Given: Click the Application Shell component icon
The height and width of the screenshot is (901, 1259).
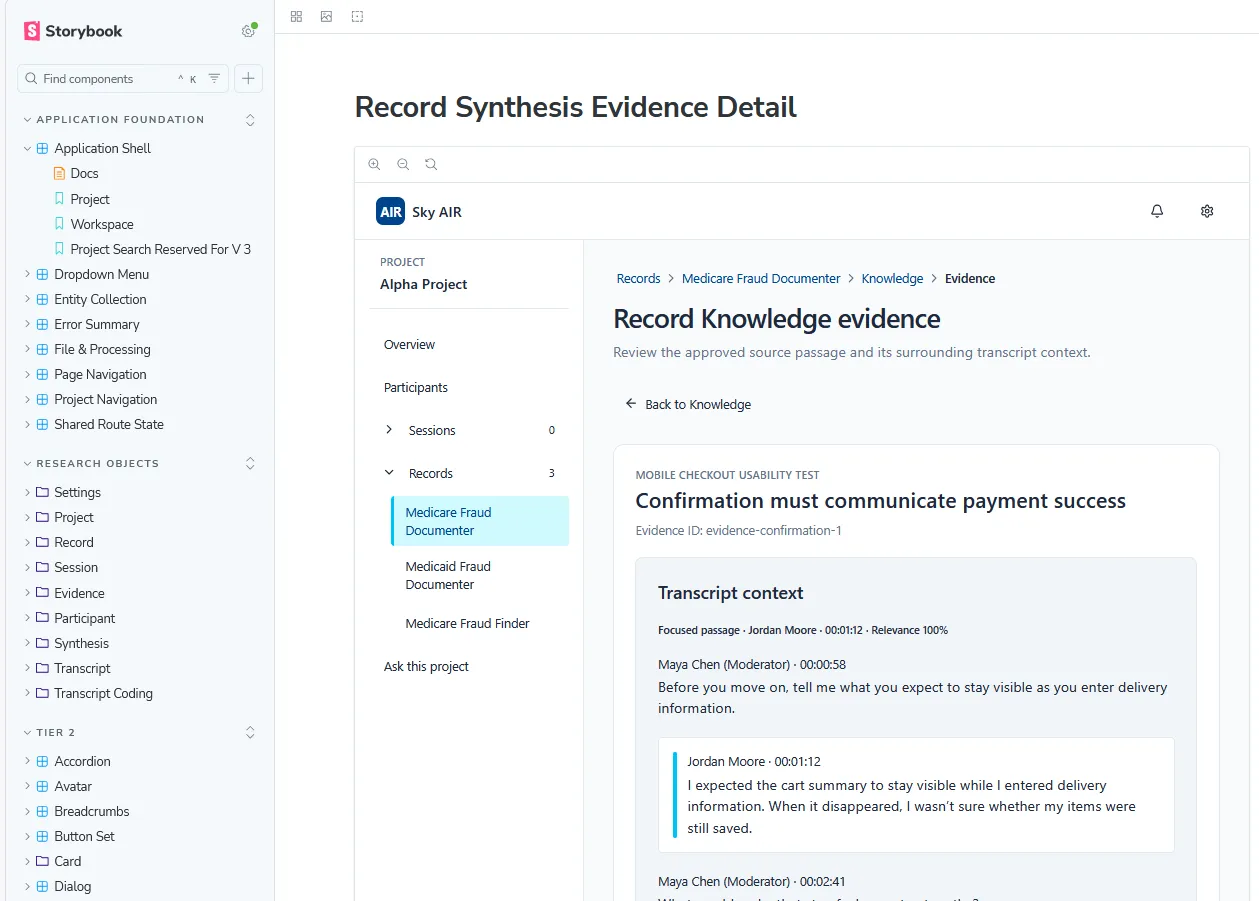Looking at the screenshot, I should 42,148.
